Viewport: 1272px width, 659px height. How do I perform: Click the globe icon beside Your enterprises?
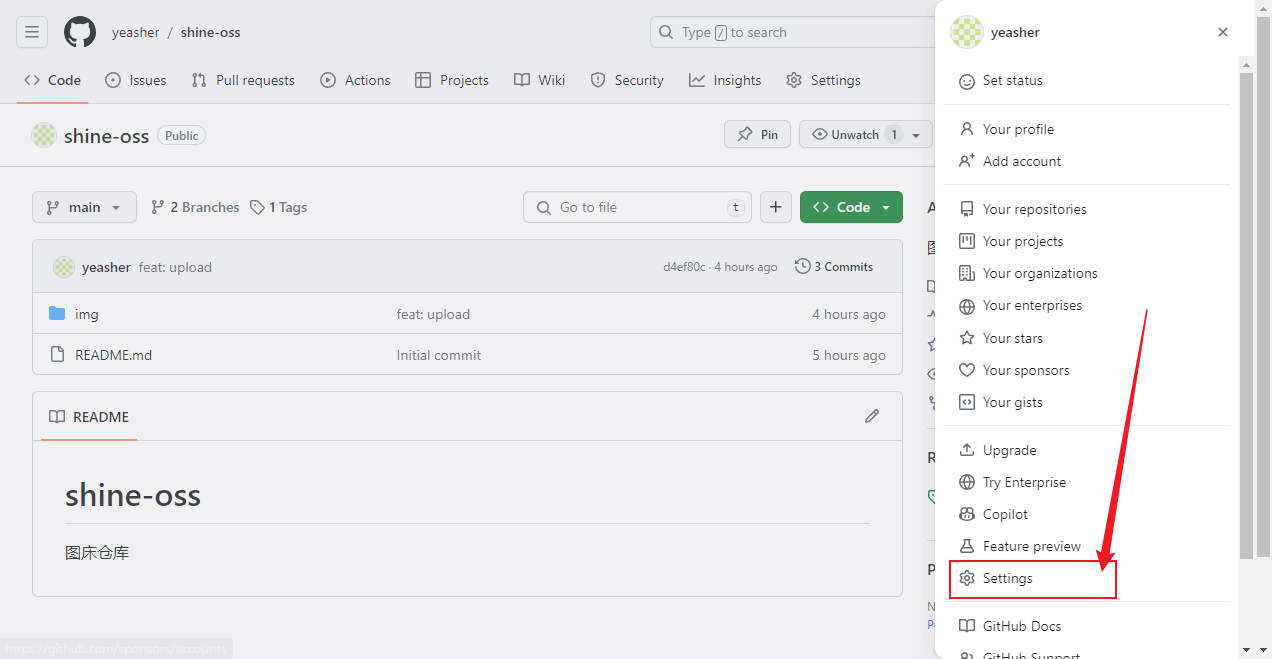coord(967,306)
